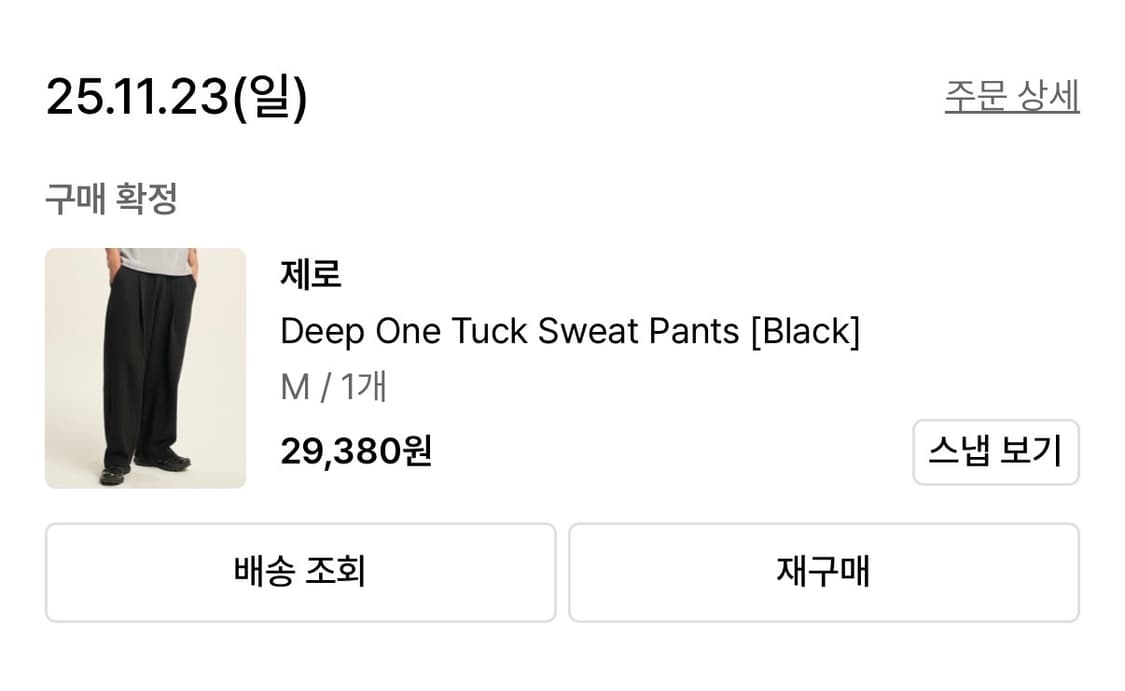Click the price 29,380원
This screenshot has height=691, width=1125.
coord(355,452)
